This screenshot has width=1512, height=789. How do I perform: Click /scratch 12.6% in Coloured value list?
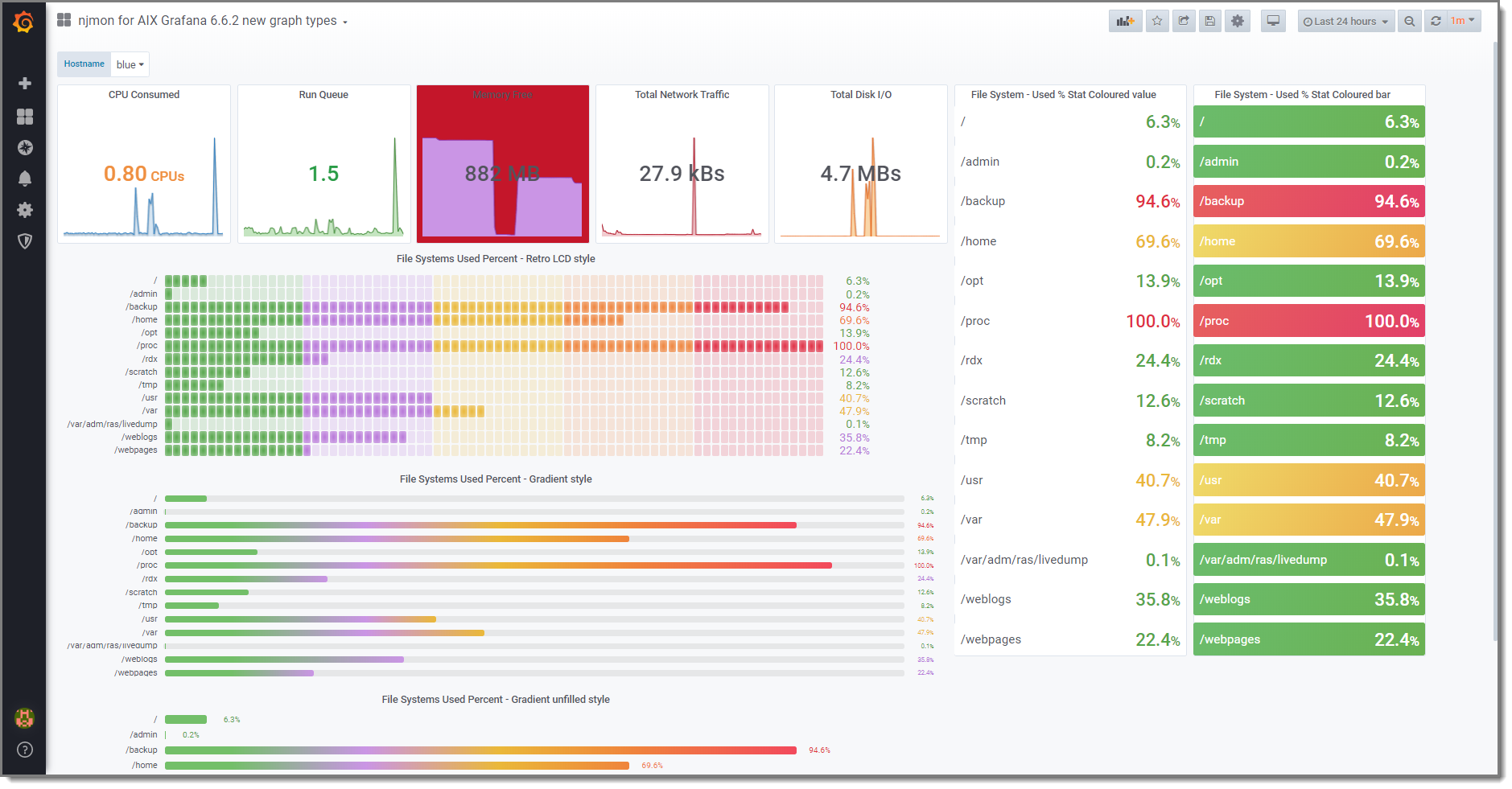[x=1070, y=401]
